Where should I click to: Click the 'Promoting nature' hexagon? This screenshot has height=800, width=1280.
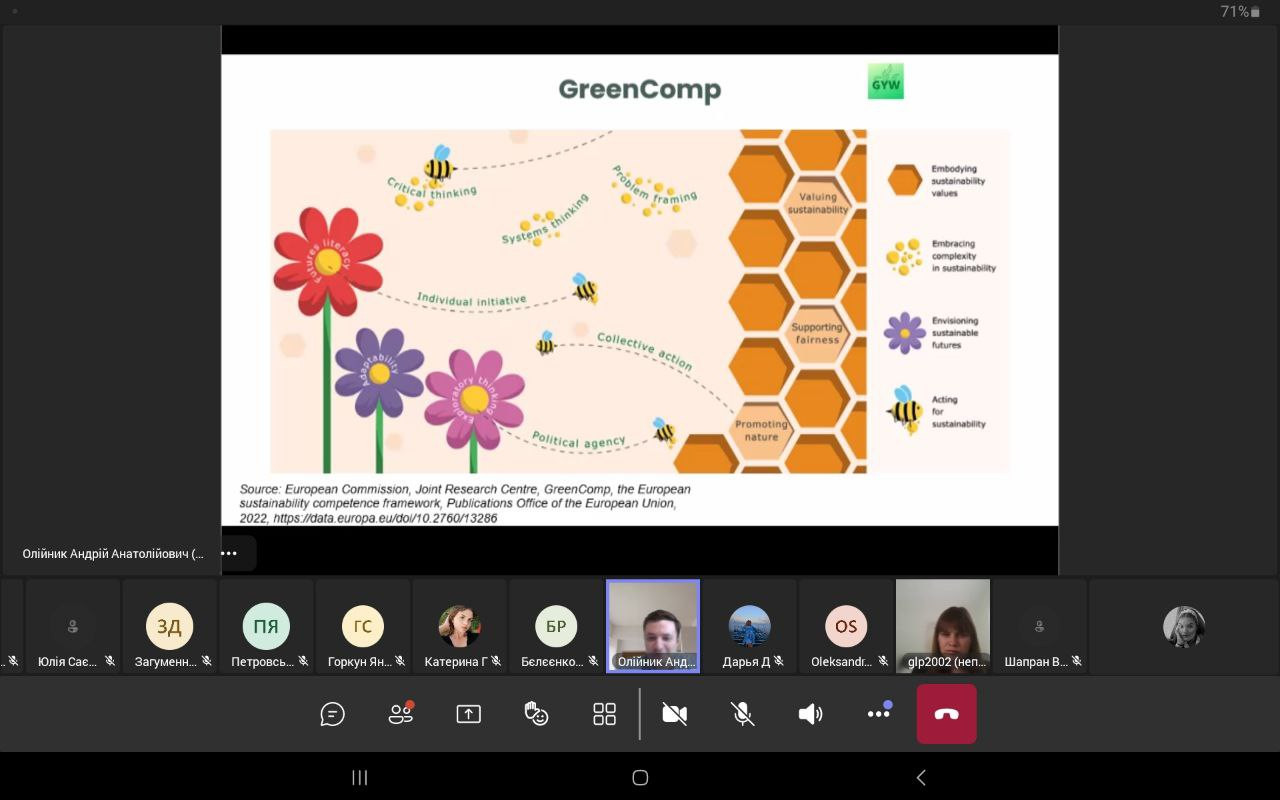(762, 430)
